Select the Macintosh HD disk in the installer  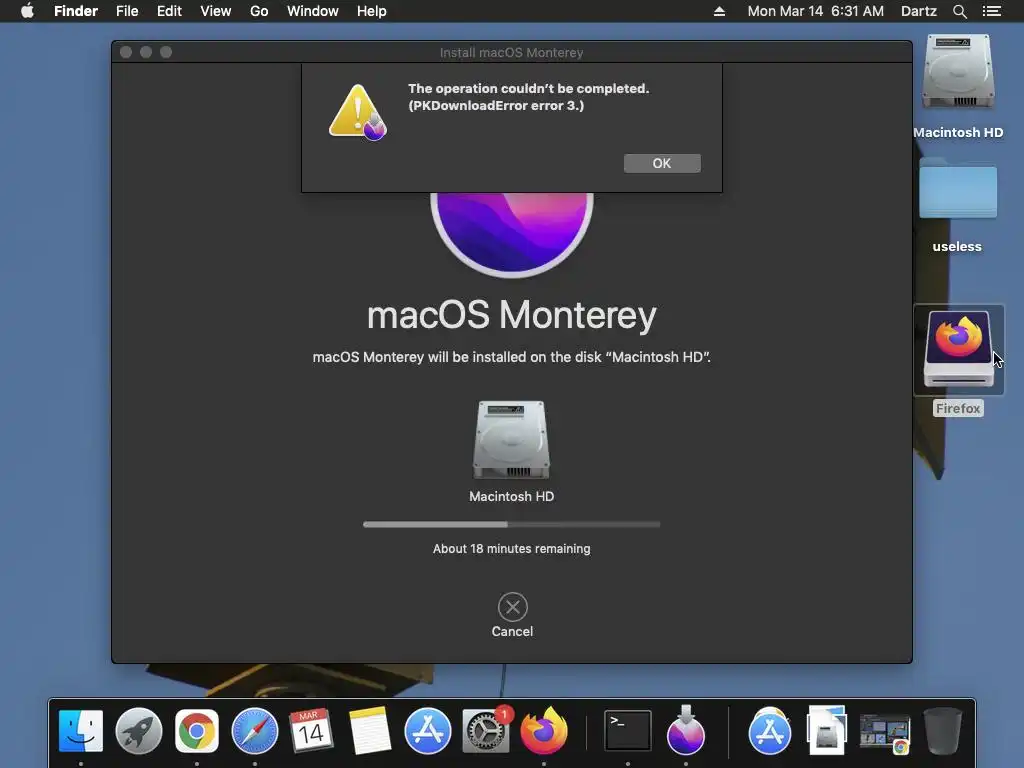click(511, 440)
